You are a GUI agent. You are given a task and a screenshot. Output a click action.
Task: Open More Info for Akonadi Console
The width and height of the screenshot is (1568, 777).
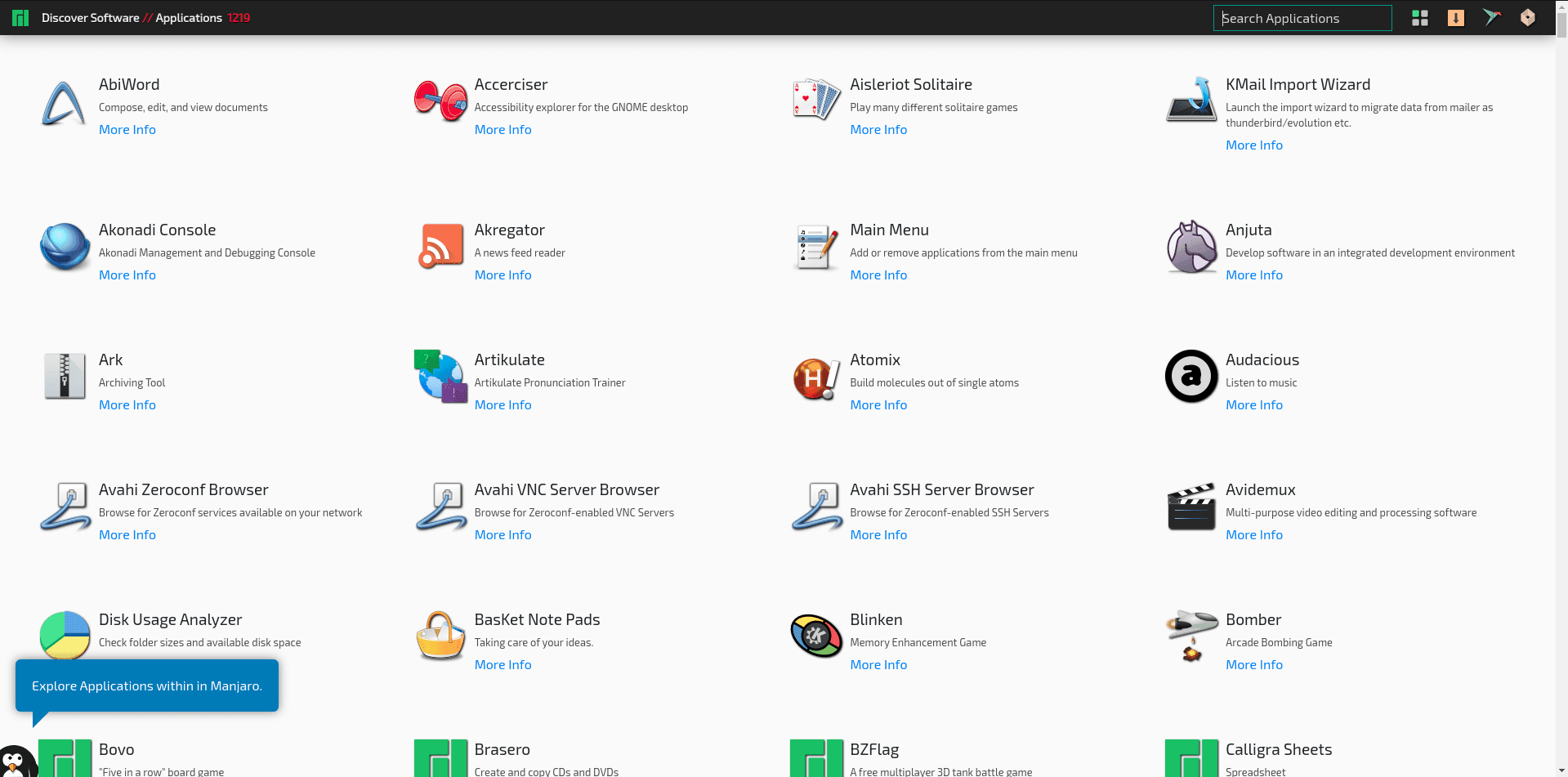point(127,275)
